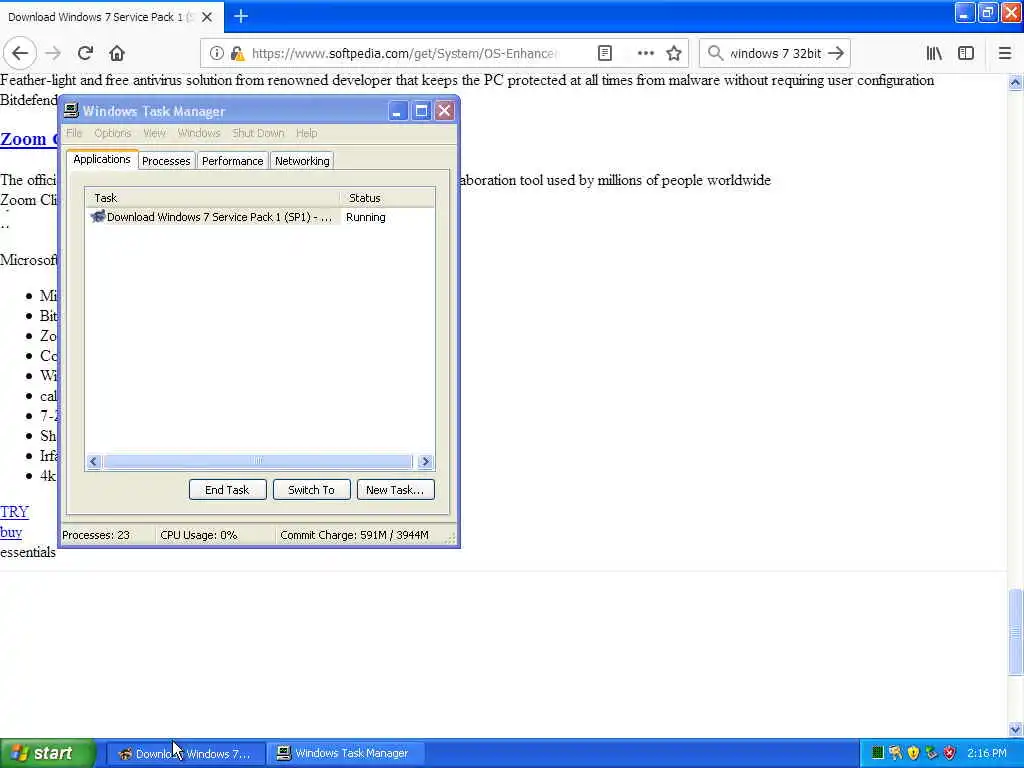Click the task list horizontal scrollbar thumb
The height and width of the screenshot is (768, 1024).
258,462
